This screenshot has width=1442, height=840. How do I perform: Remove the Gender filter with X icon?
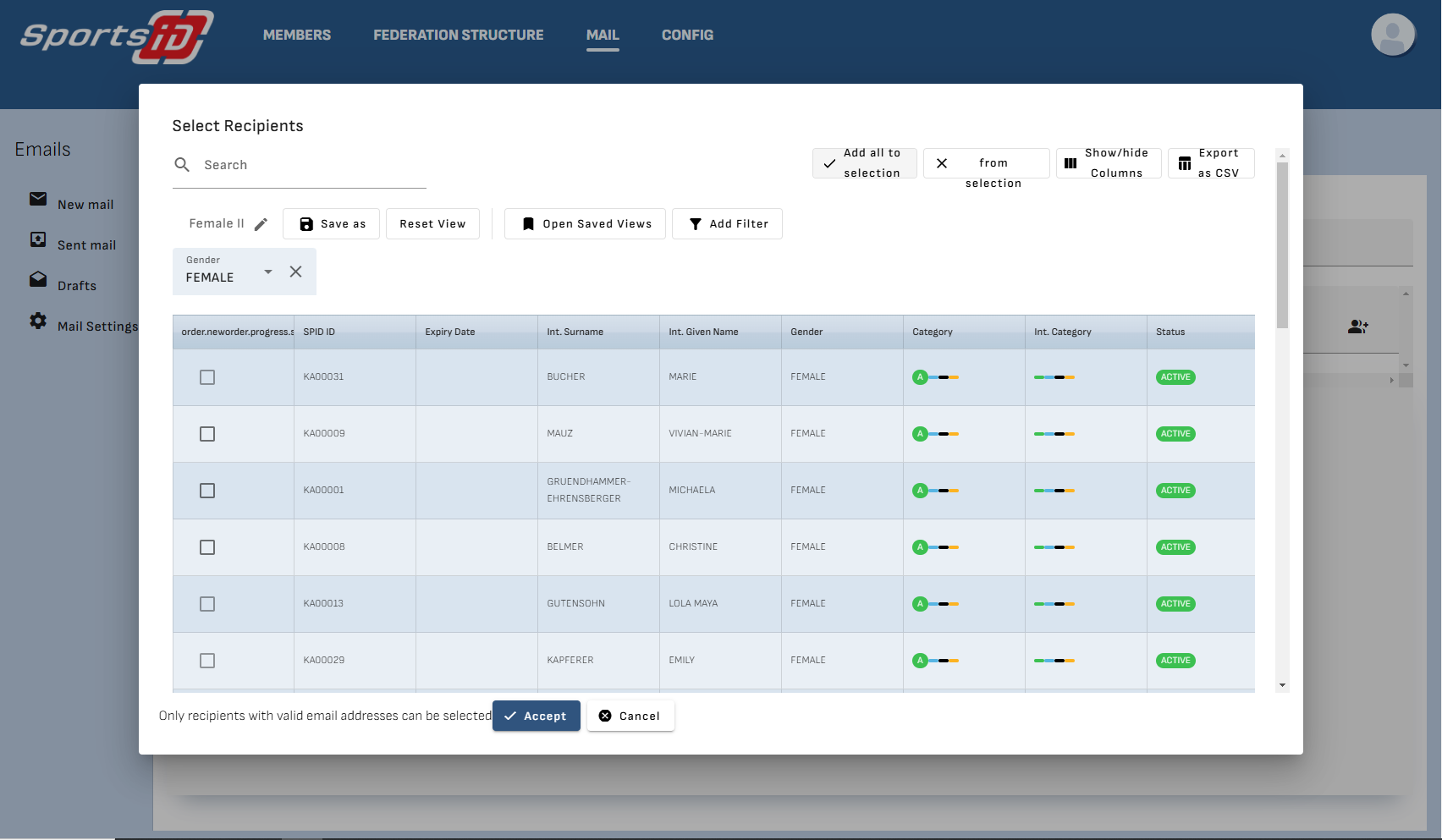pyautogui.click(x=295, y=272)
